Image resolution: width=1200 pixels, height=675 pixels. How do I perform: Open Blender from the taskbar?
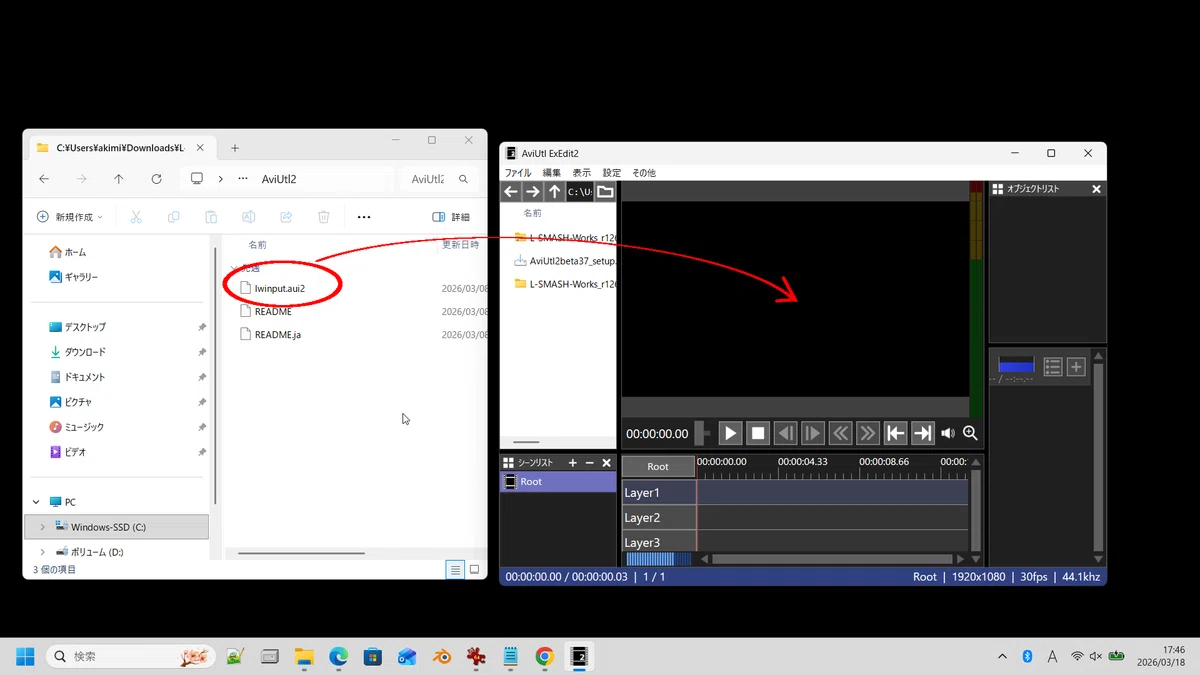pyautogui.click(x=441, y=656)
